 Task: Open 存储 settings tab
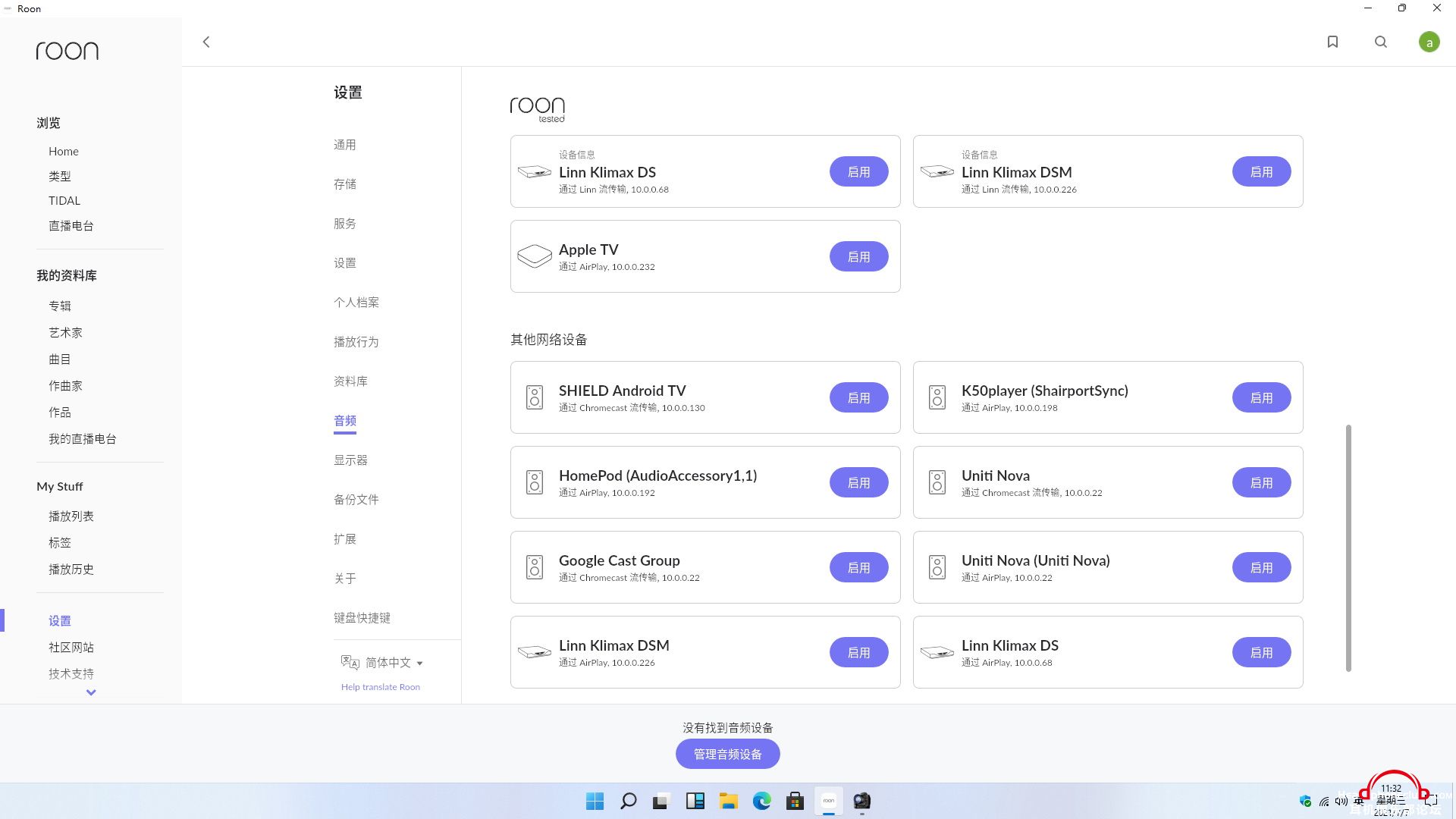[345, 184]
